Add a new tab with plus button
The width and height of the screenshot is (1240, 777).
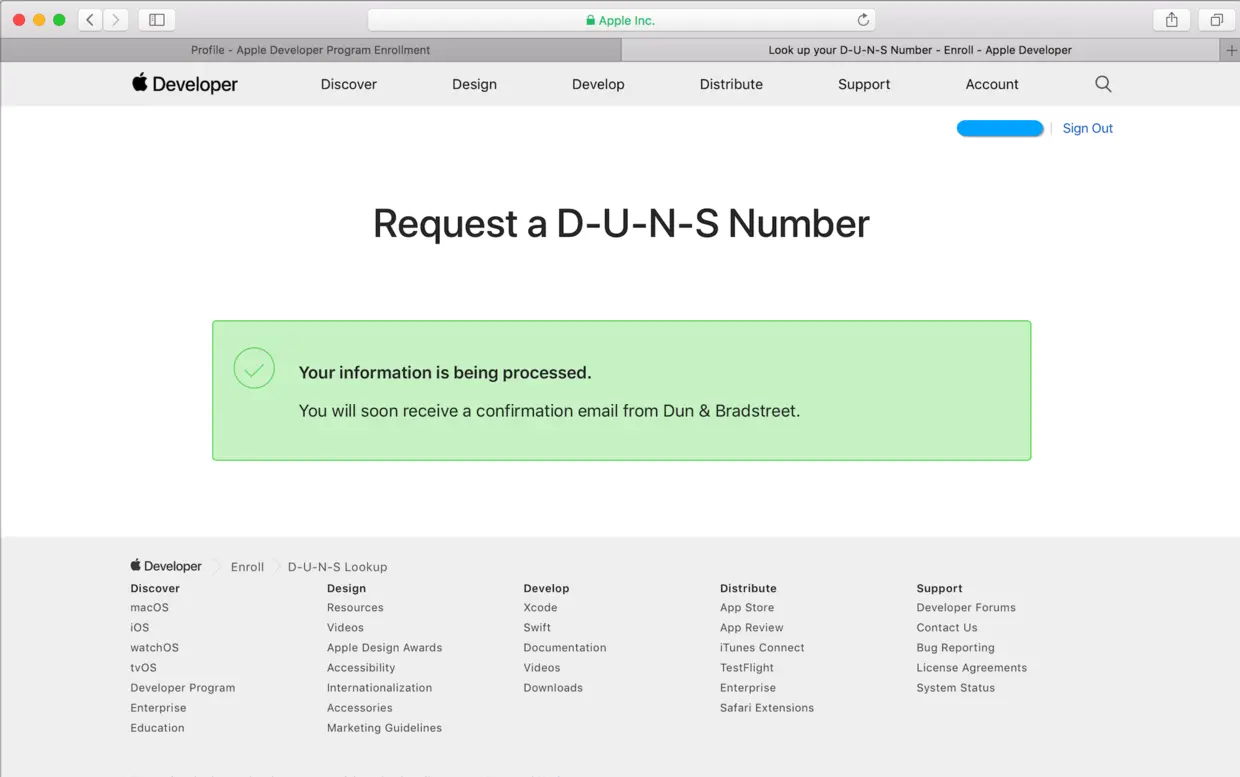point(1231,50)
